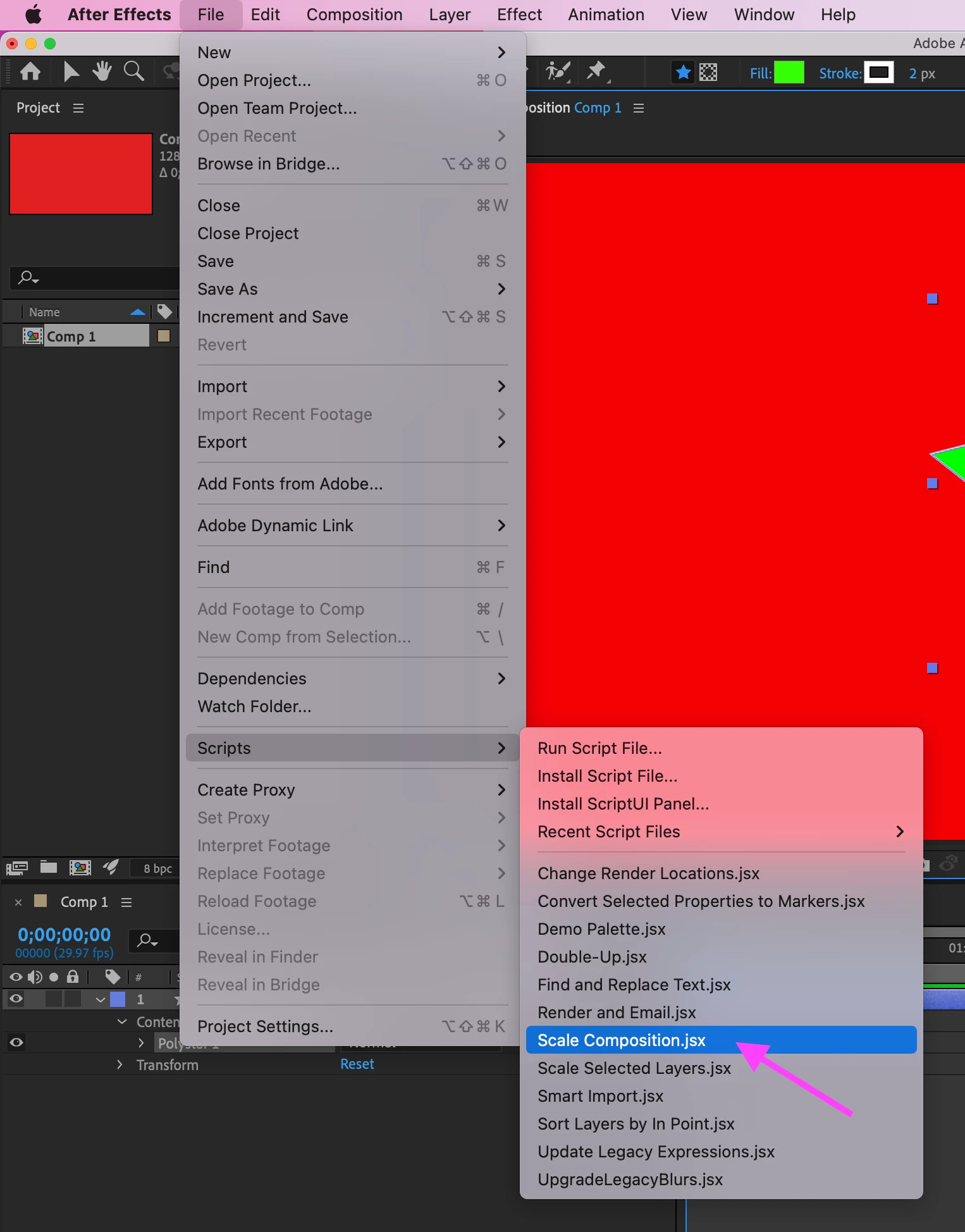965x1232 pixels.
Task: Click layer 1 blue label color swatch
Action: coord(118,999)
